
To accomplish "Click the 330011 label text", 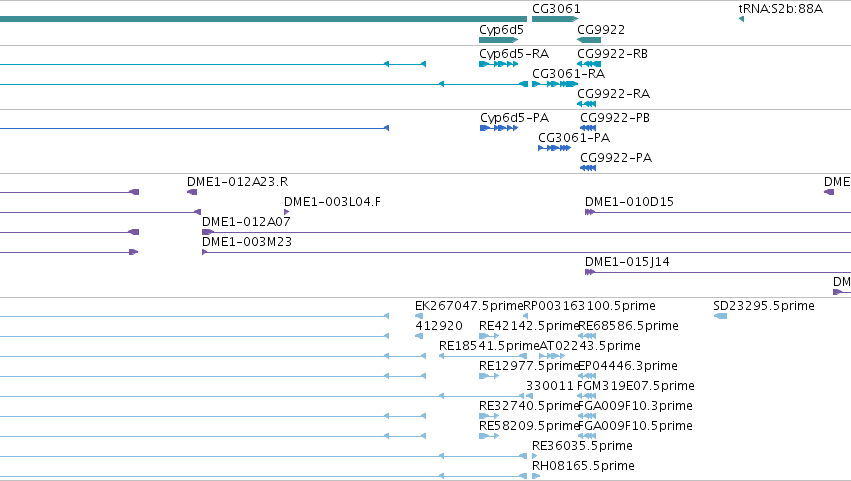I will (549, 386).
